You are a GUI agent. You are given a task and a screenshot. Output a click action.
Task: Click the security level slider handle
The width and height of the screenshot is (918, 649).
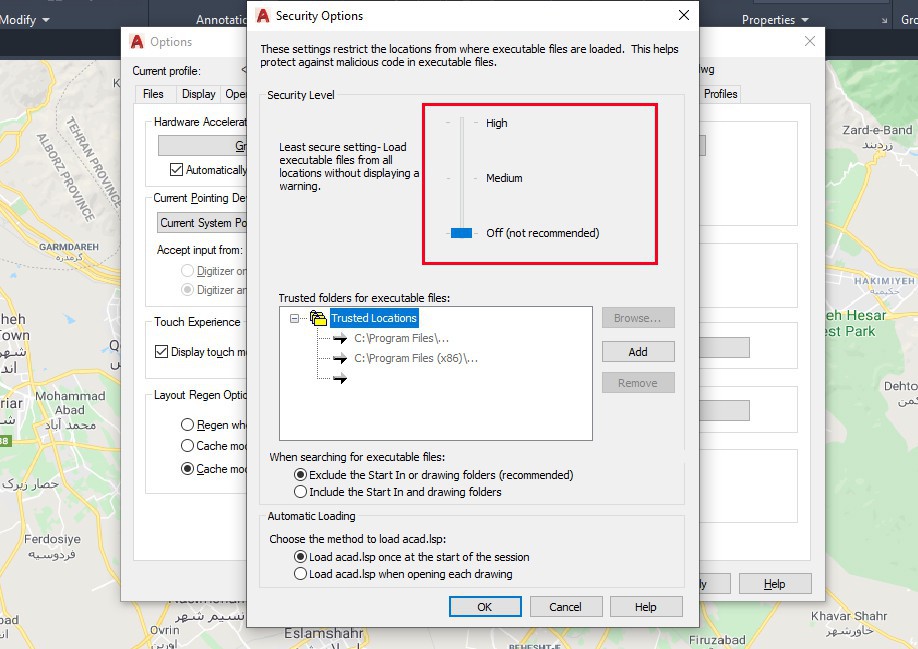pyautogui.click(x=461, y=233)
